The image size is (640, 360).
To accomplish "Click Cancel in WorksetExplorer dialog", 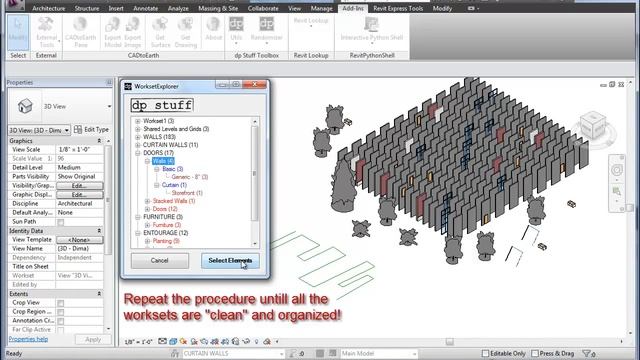I will [160, 260].
